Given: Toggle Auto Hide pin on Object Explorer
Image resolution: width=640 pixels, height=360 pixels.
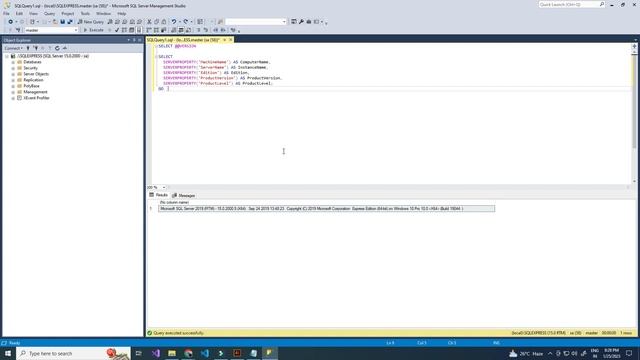Looking at the screenshot, I should [x=134, y=40].
